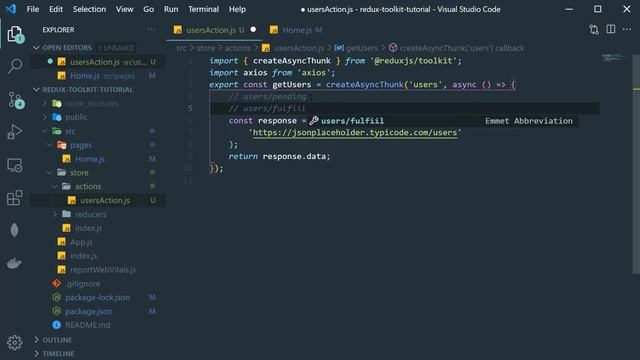Click the createAsyncThunk callback breadcrumb
640x360 pixels.
456,48
